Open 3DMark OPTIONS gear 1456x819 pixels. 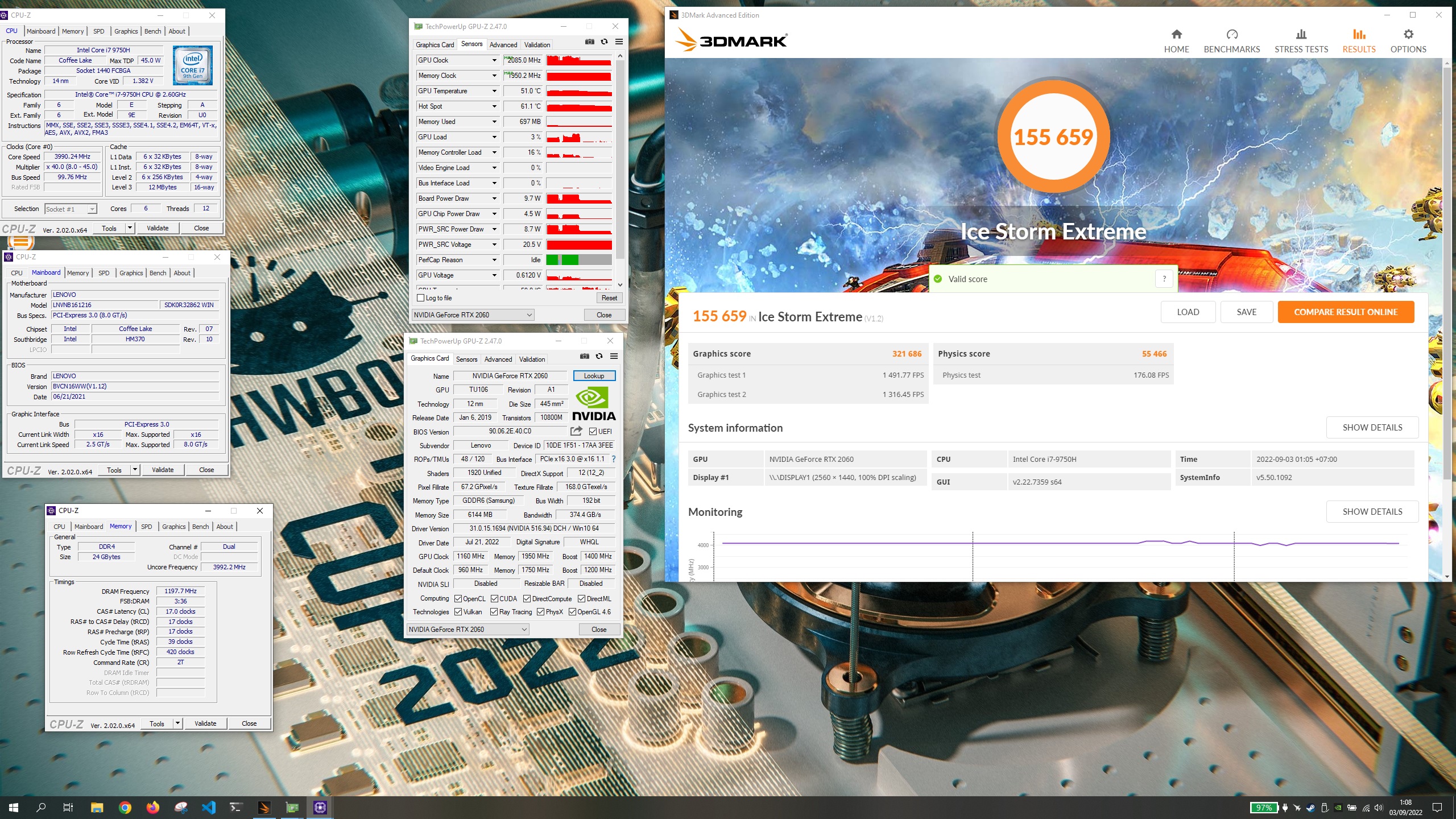pos(1408,34)
